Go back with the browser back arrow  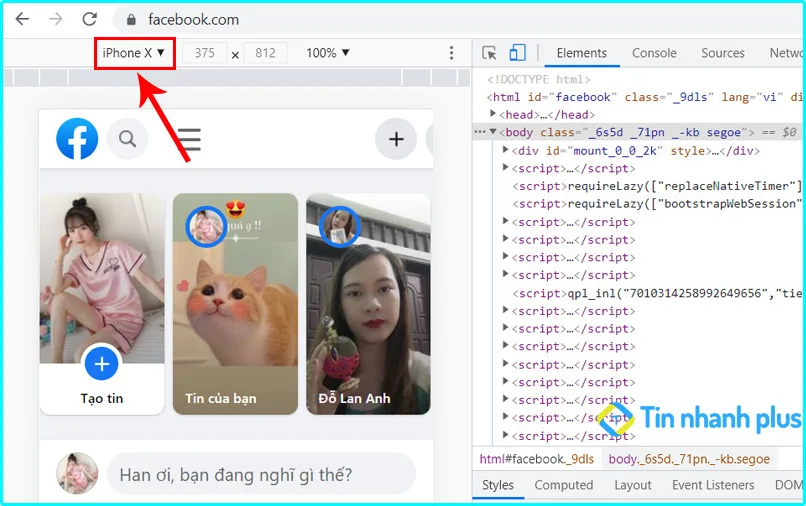click(22, 20)
